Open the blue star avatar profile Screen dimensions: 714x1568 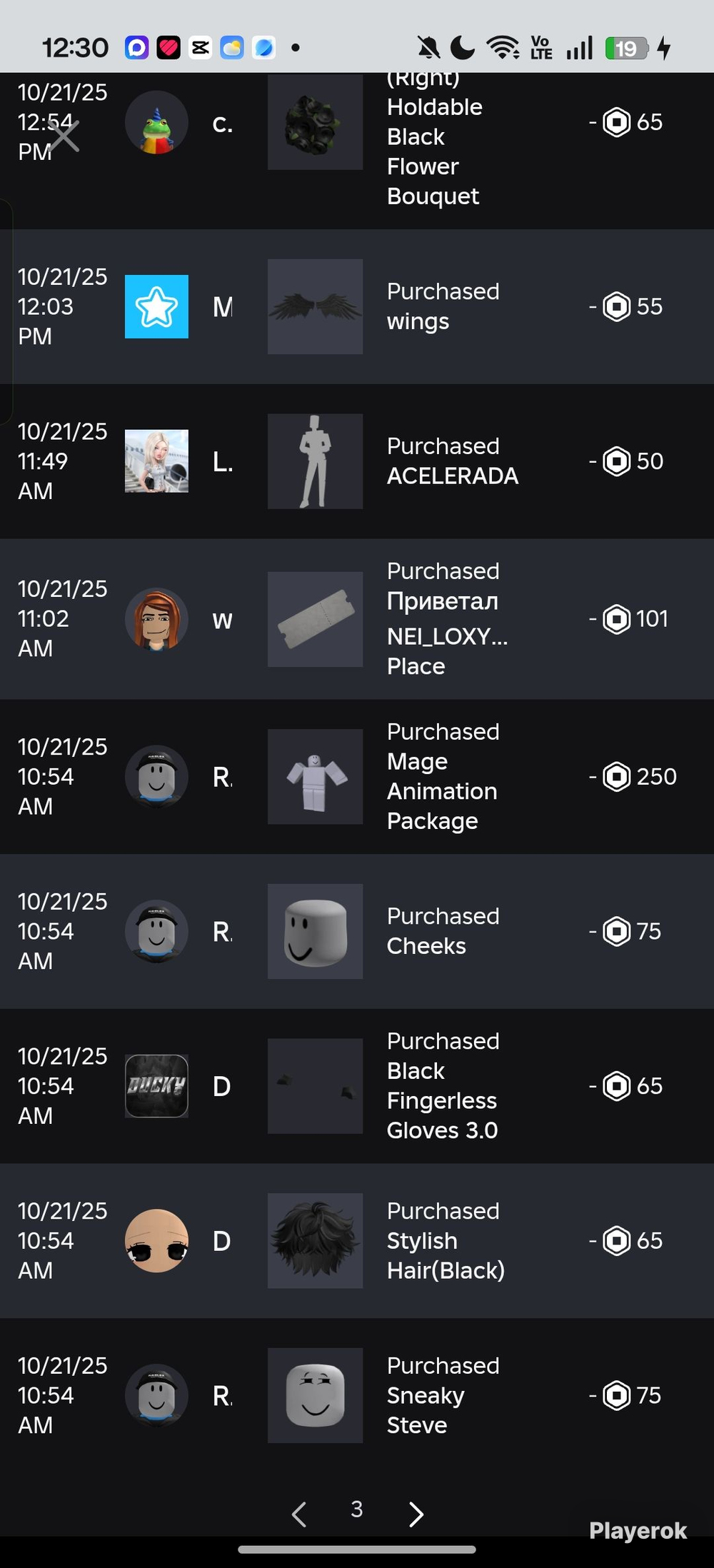tap(156, 306)
